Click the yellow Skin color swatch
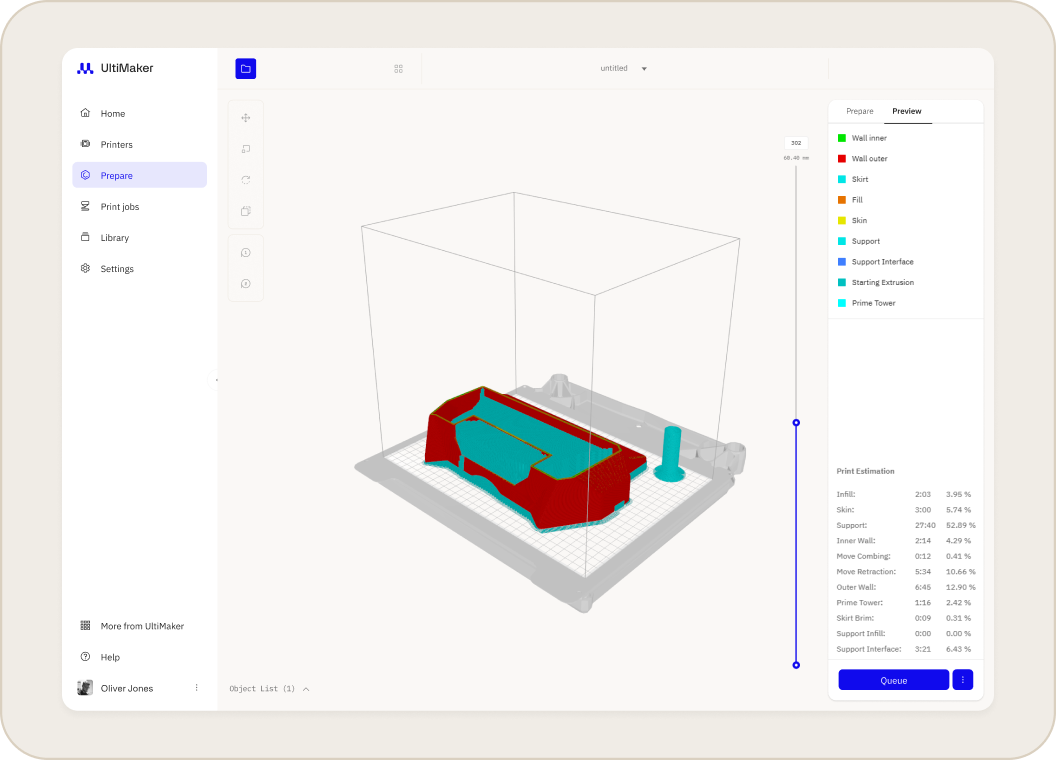Image resolution: width=1056 pixels, height=760 pixels. pos(842,221)
